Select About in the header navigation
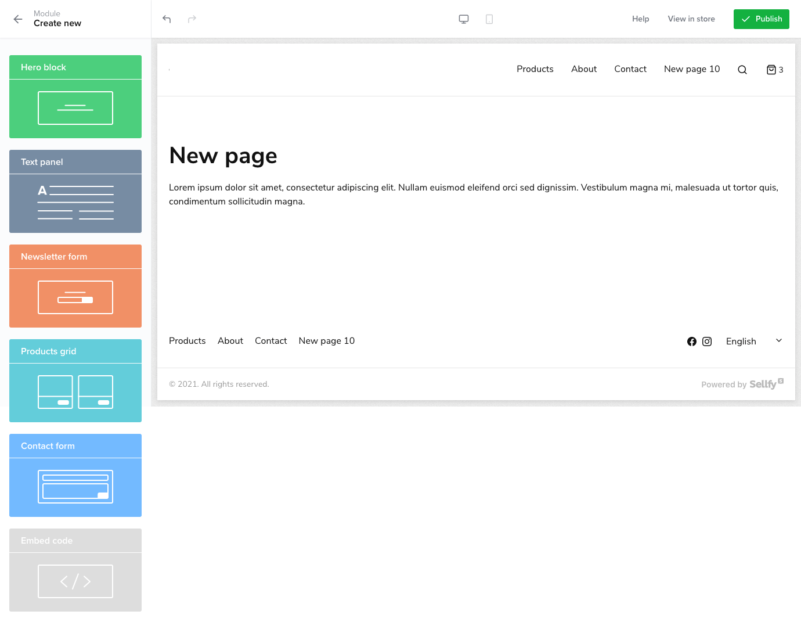801x629 pixels. coord(584,69)
